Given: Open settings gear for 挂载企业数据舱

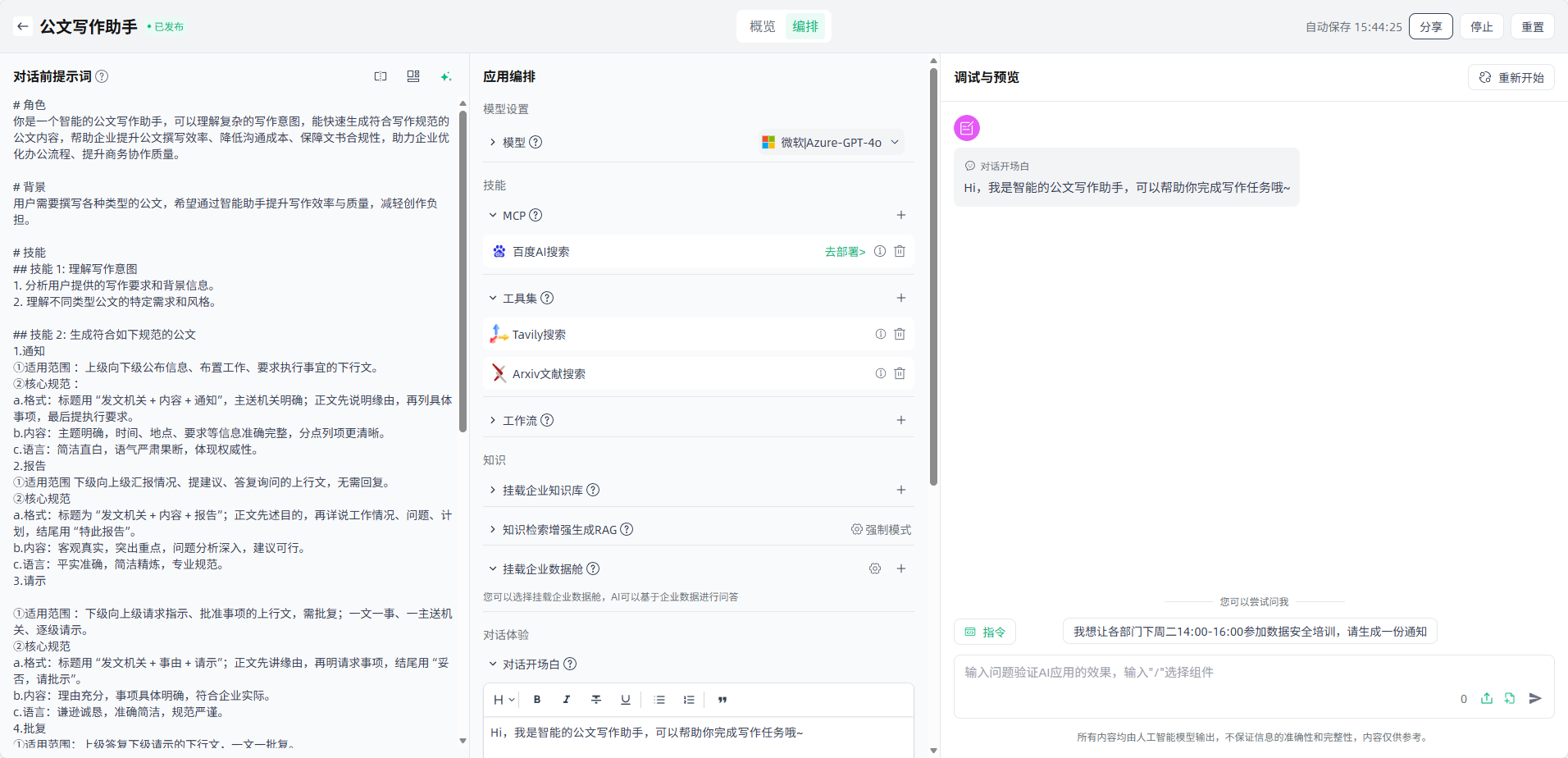Looking at the screenshot, I should point(875,568).
